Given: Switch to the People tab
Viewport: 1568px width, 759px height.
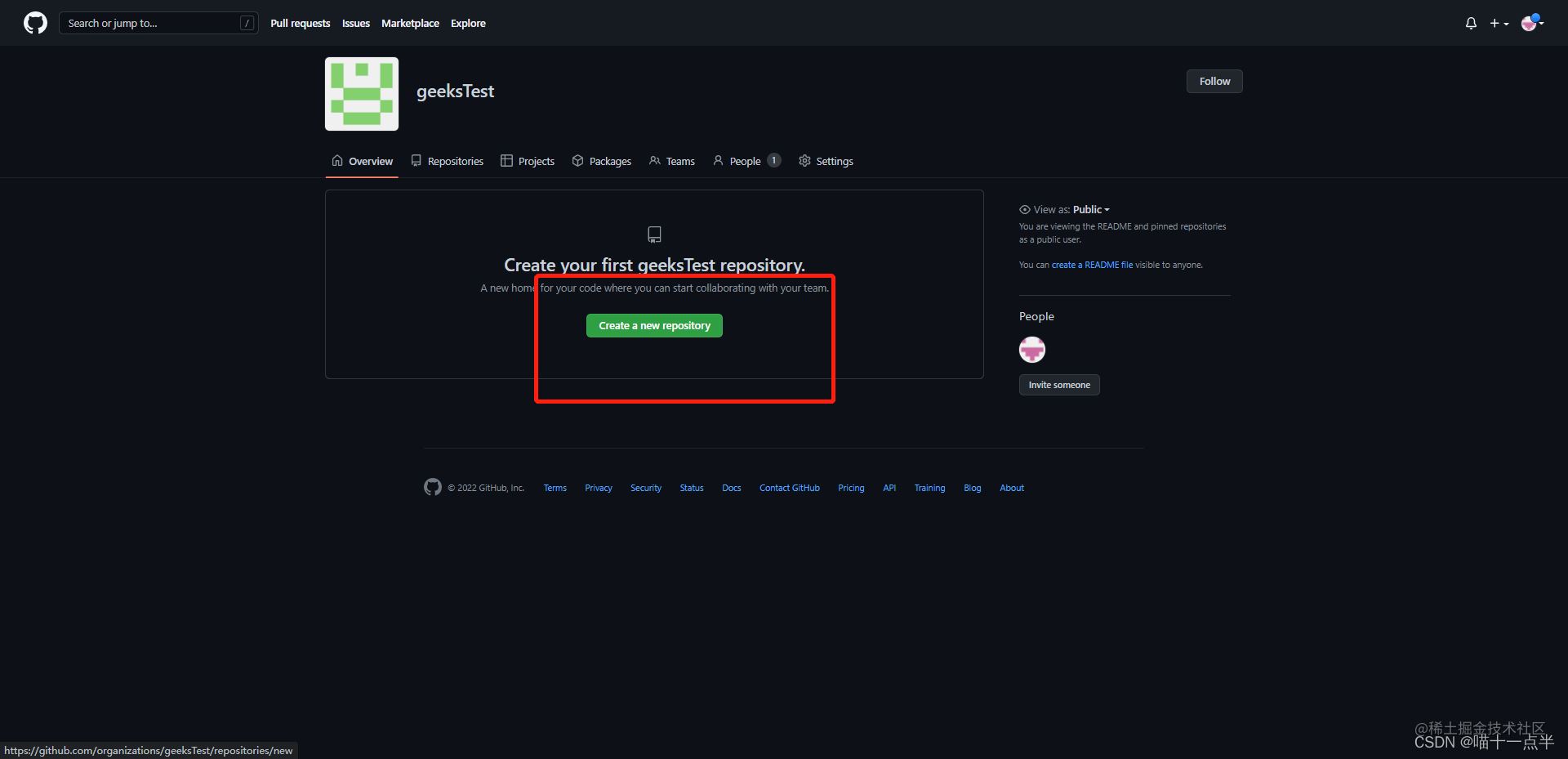Looking at the screenshot, I should pos(746,161).
